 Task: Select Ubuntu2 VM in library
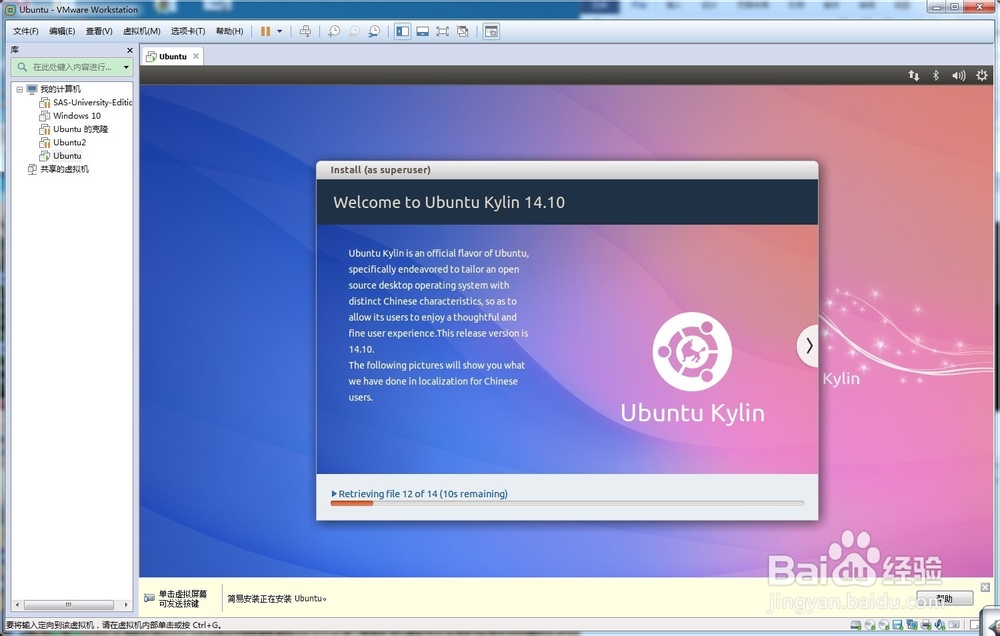(69, 142)
